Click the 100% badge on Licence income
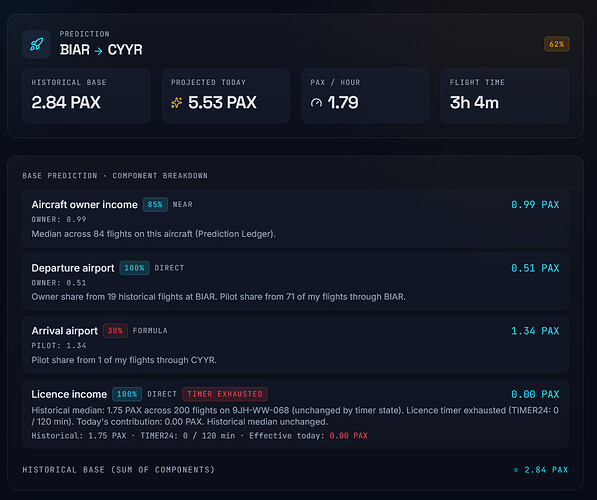597x500 pixels. point(127,394)
